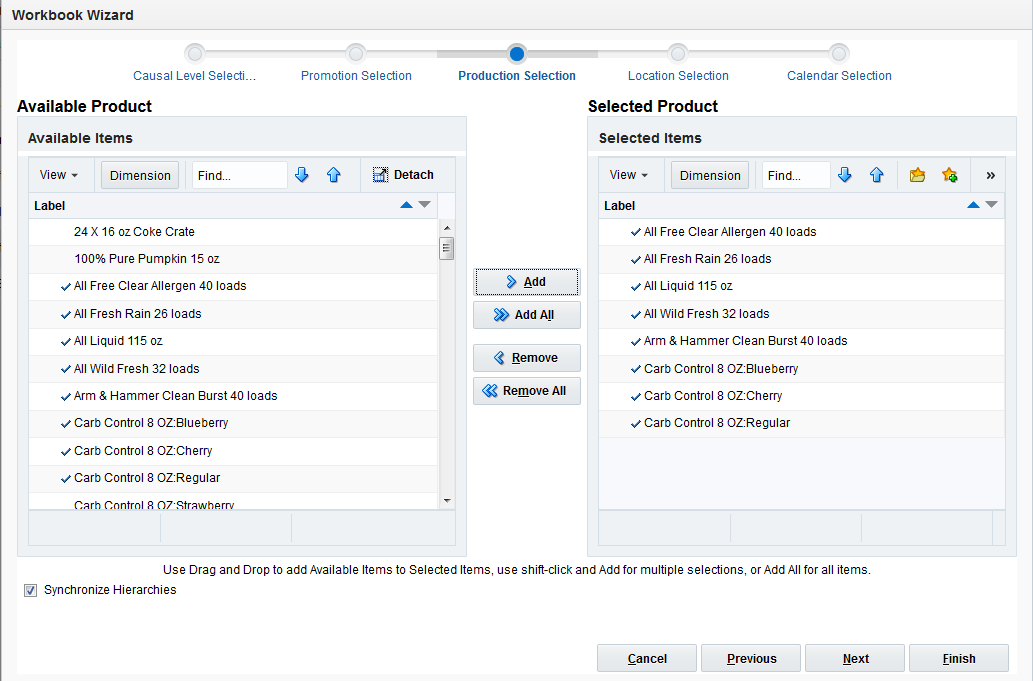1033x681 pixels.
Task: Click the Finish button
Action: click(x=959, y=658)
